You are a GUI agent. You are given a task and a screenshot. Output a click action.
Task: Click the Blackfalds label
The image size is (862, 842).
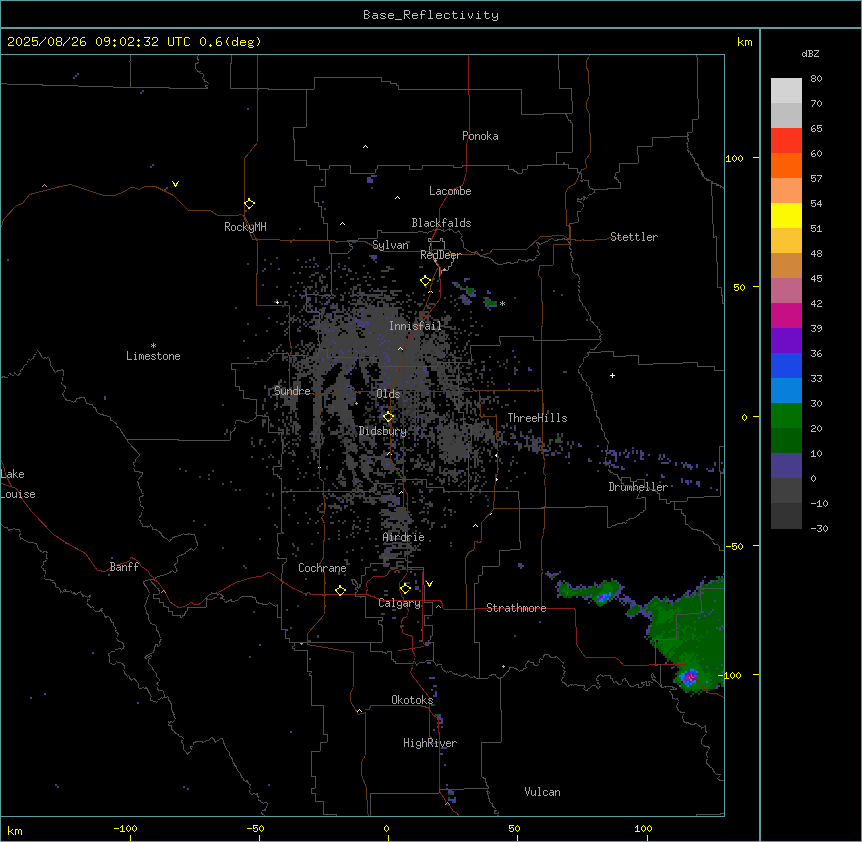pos(441,223)
